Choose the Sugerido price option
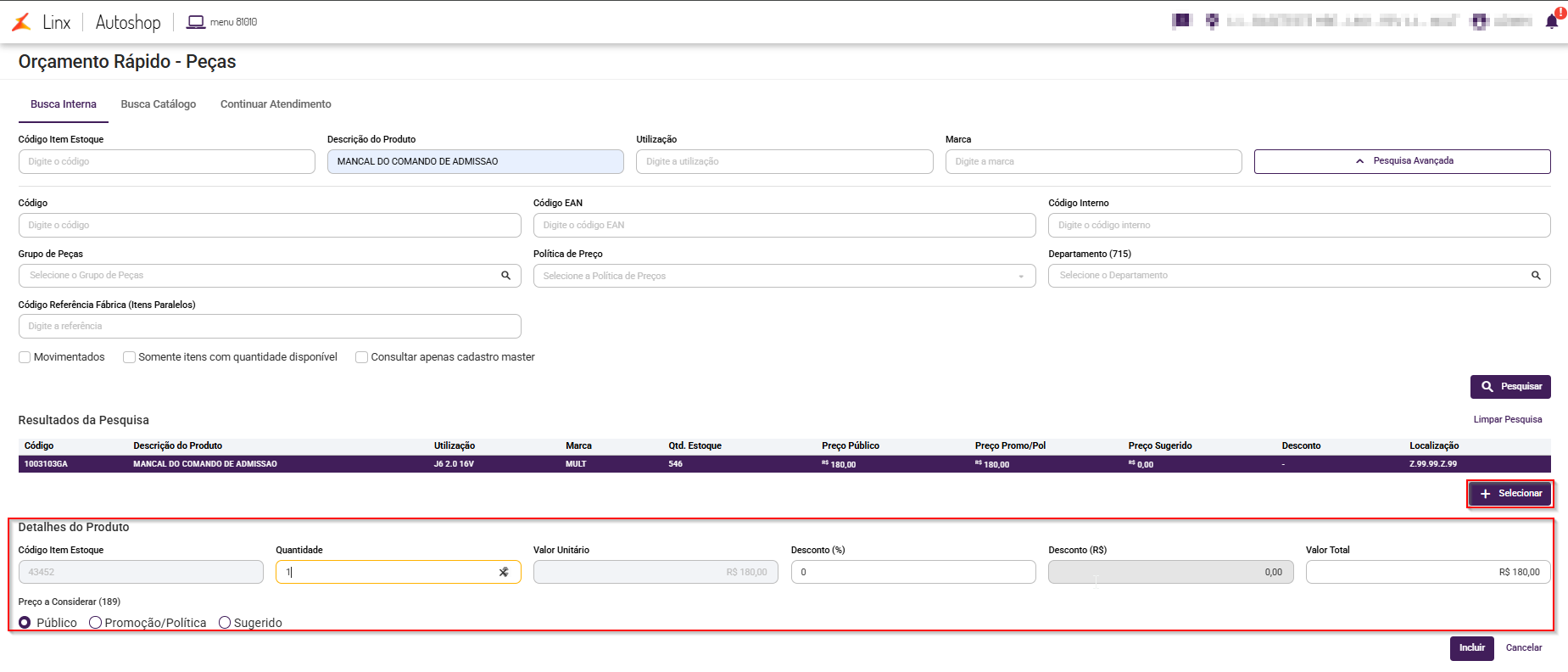The image size is (1568, 672). click(225, 623)
